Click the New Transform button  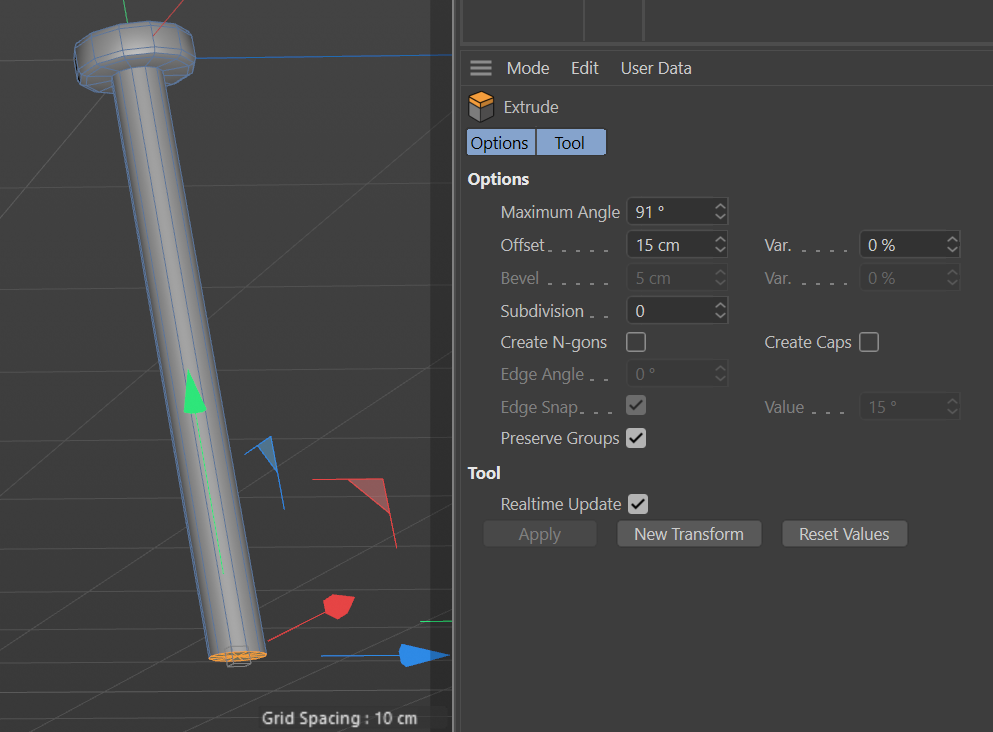tap(689, 534)
